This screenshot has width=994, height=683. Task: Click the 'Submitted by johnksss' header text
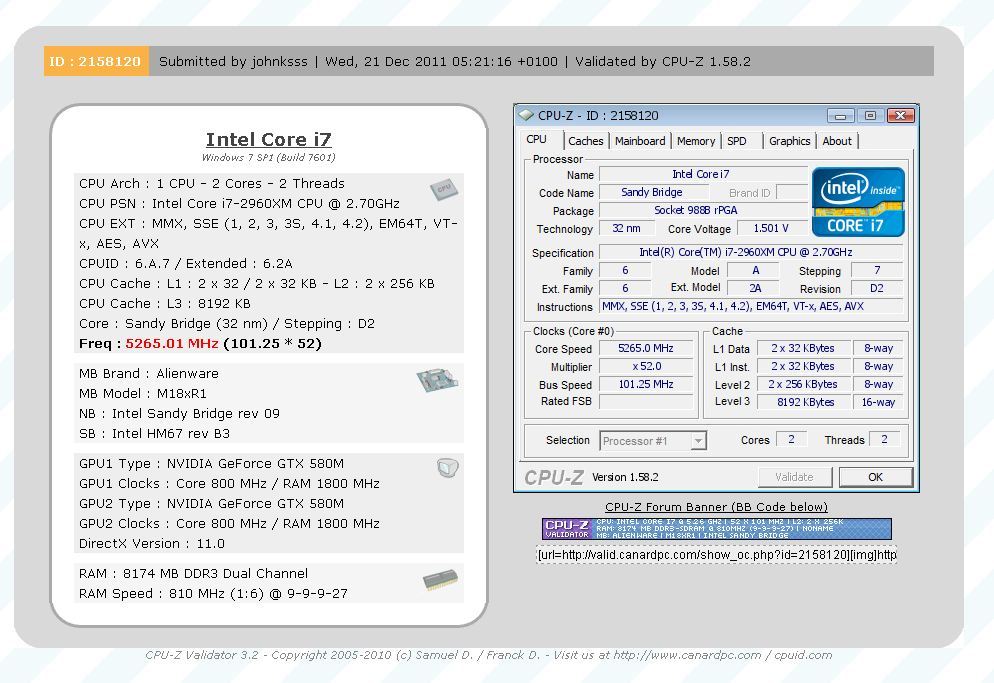(233, 62)
